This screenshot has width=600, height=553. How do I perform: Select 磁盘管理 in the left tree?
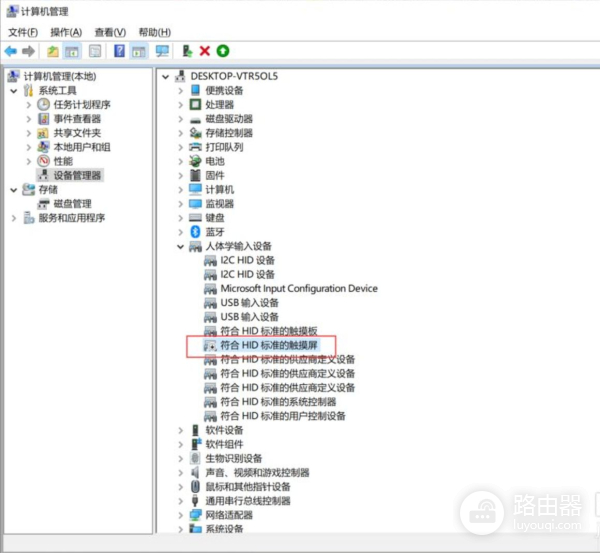[x=72, y=204]
